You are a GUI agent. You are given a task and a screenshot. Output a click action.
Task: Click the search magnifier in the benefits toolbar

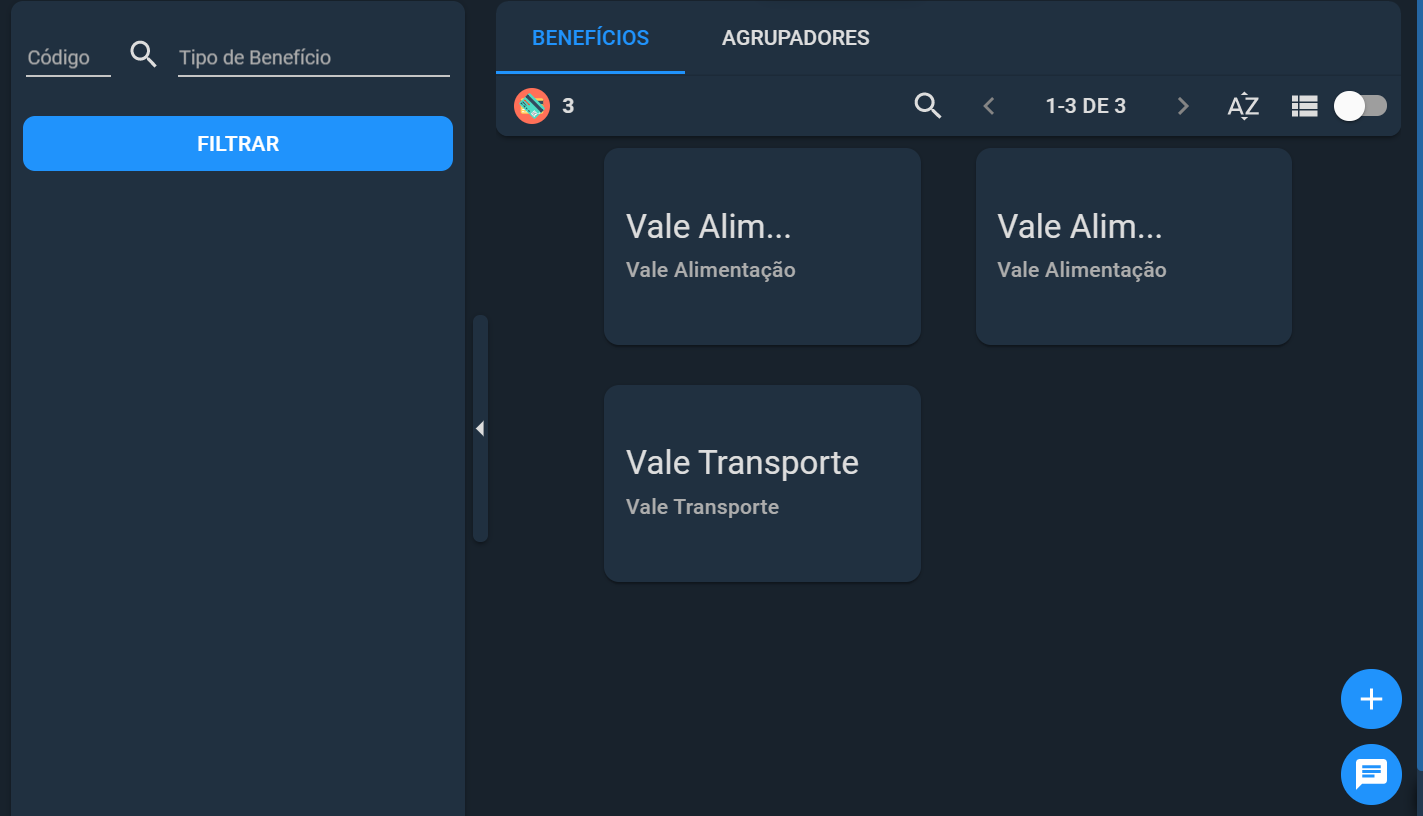(928, 105)
